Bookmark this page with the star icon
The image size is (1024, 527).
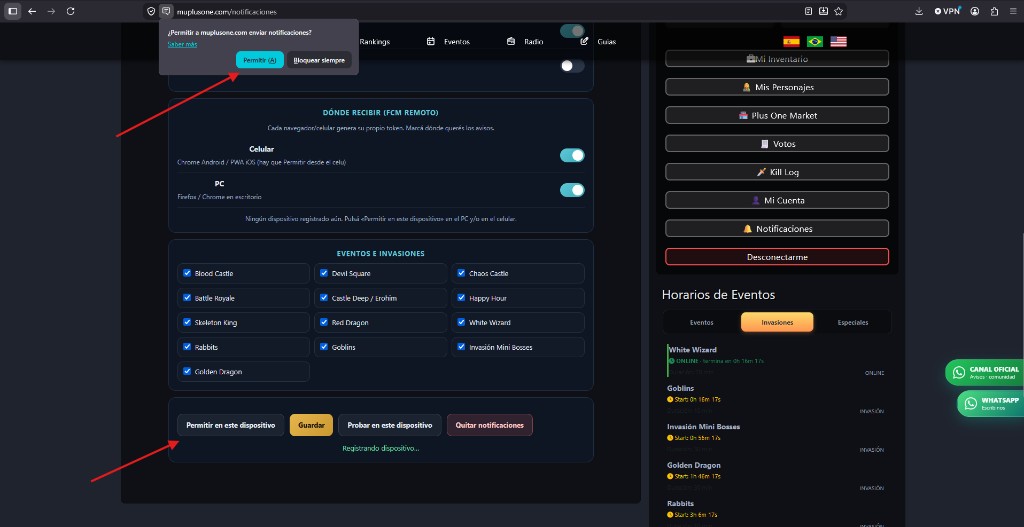(839, 11)
